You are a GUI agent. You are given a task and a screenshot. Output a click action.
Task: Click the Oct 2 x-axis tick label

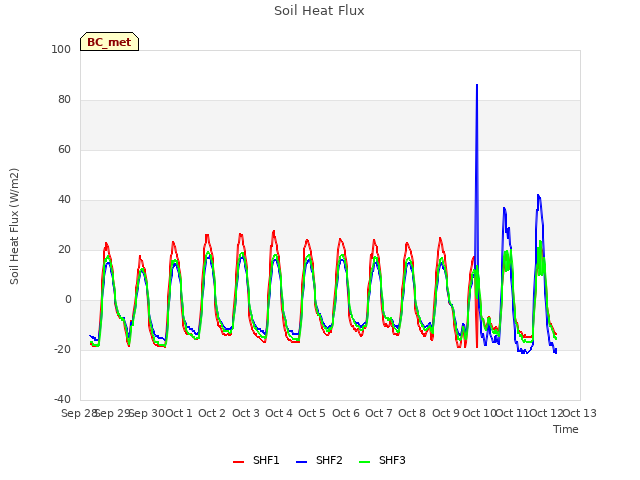pyautogui.click(x=212, y=413)
